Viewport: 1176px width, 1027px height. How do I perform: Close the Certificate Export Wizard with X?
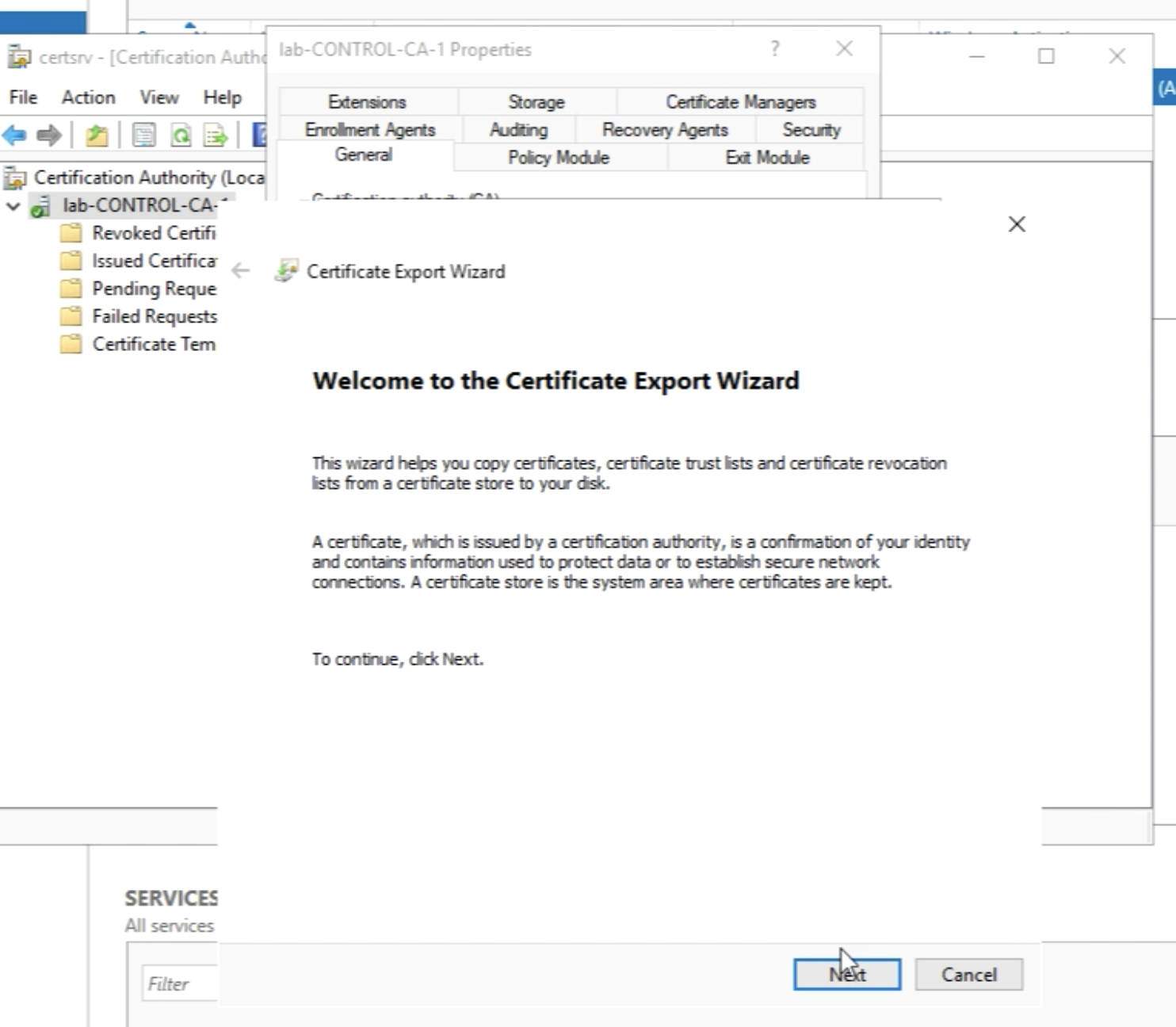coord(1017,224)
